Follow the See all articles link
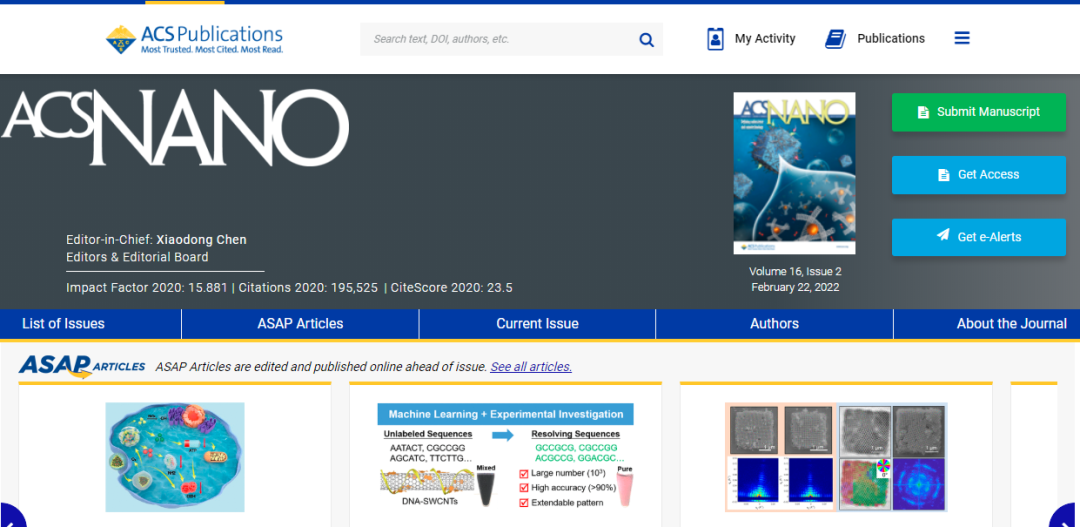1080x527 pixels. click(x=531, y=367)
